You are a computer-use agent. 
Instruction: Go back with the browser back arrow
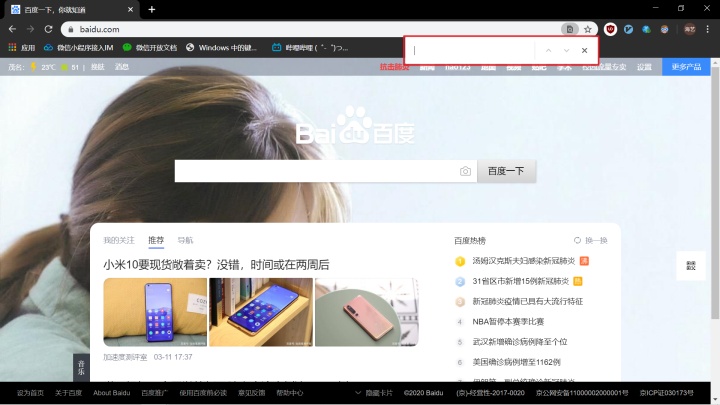[x=12, y=29]
